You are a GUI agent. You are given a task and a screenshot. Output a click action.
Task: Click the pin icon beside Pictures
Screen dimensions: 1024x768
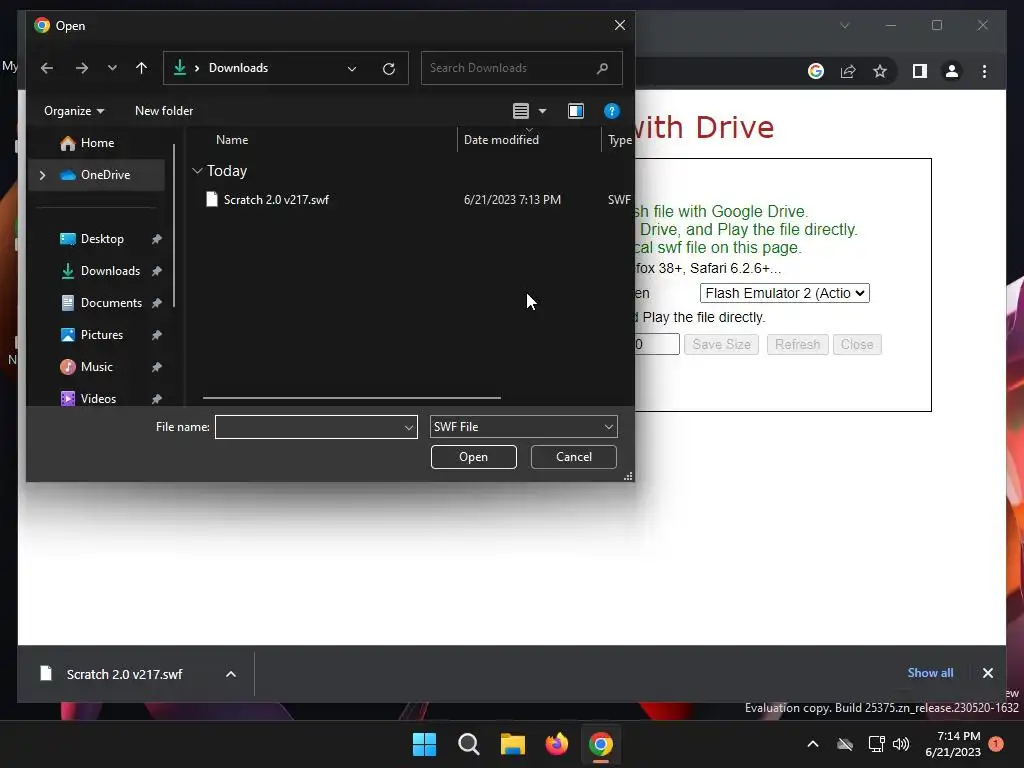coord(157,335)
